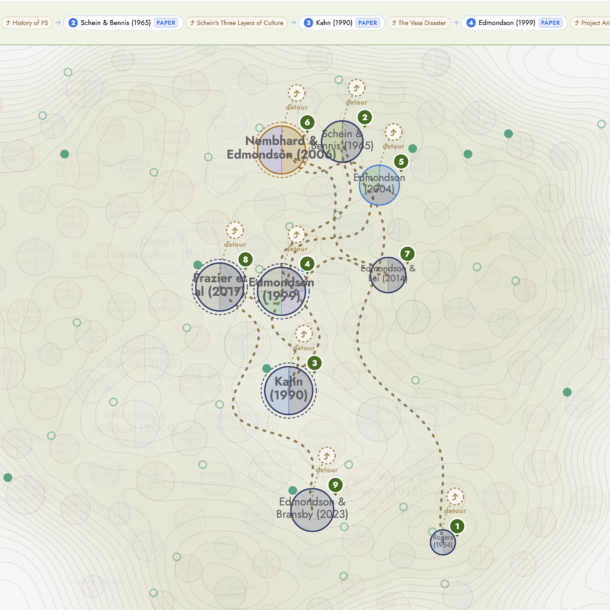Jump to Edmondson (1999) paper step in path bar
610x610 pixels.
(x=514, y=23)
